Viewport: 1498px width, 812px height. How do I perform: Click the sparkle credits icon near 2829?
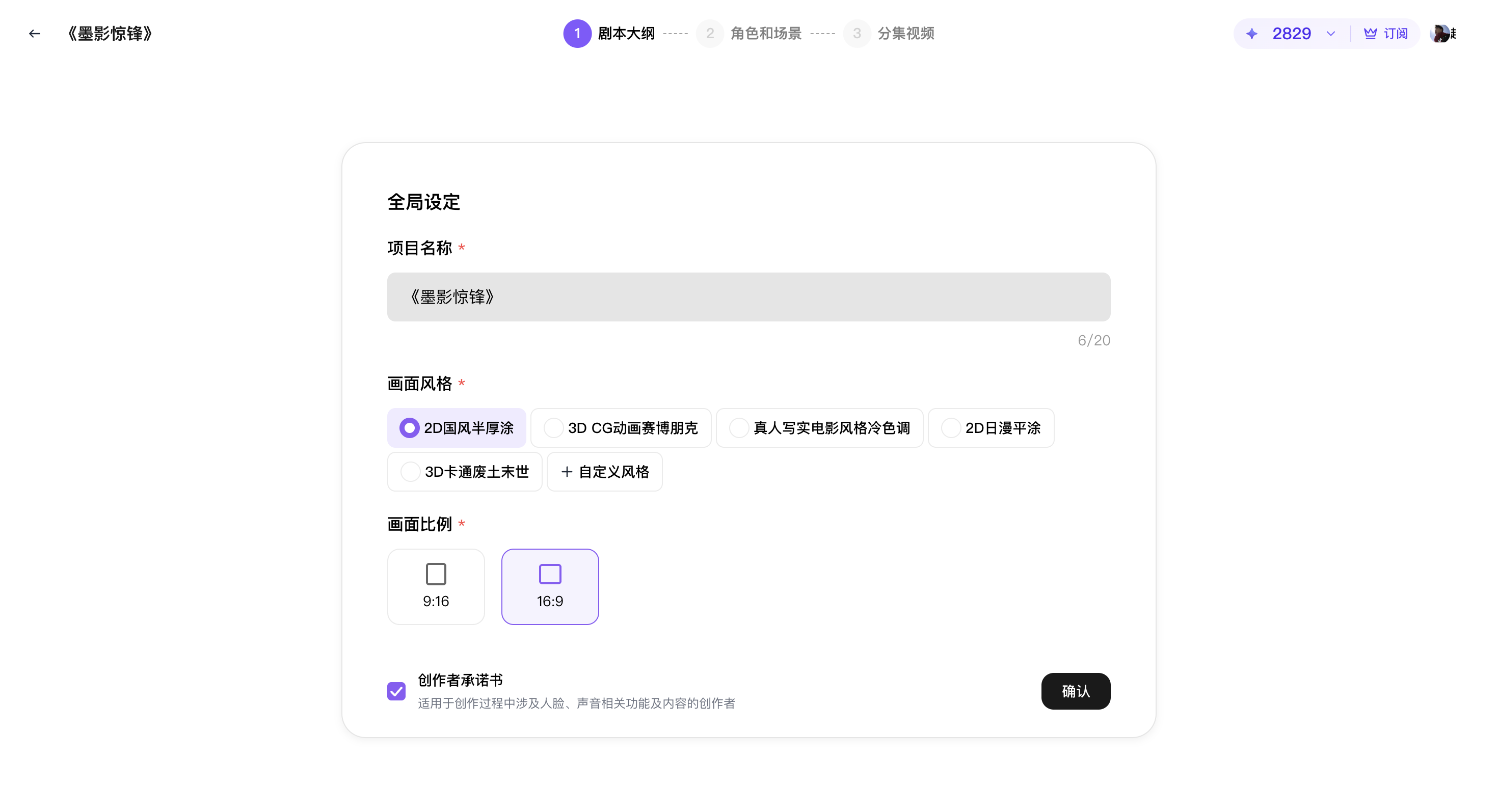1251,33
